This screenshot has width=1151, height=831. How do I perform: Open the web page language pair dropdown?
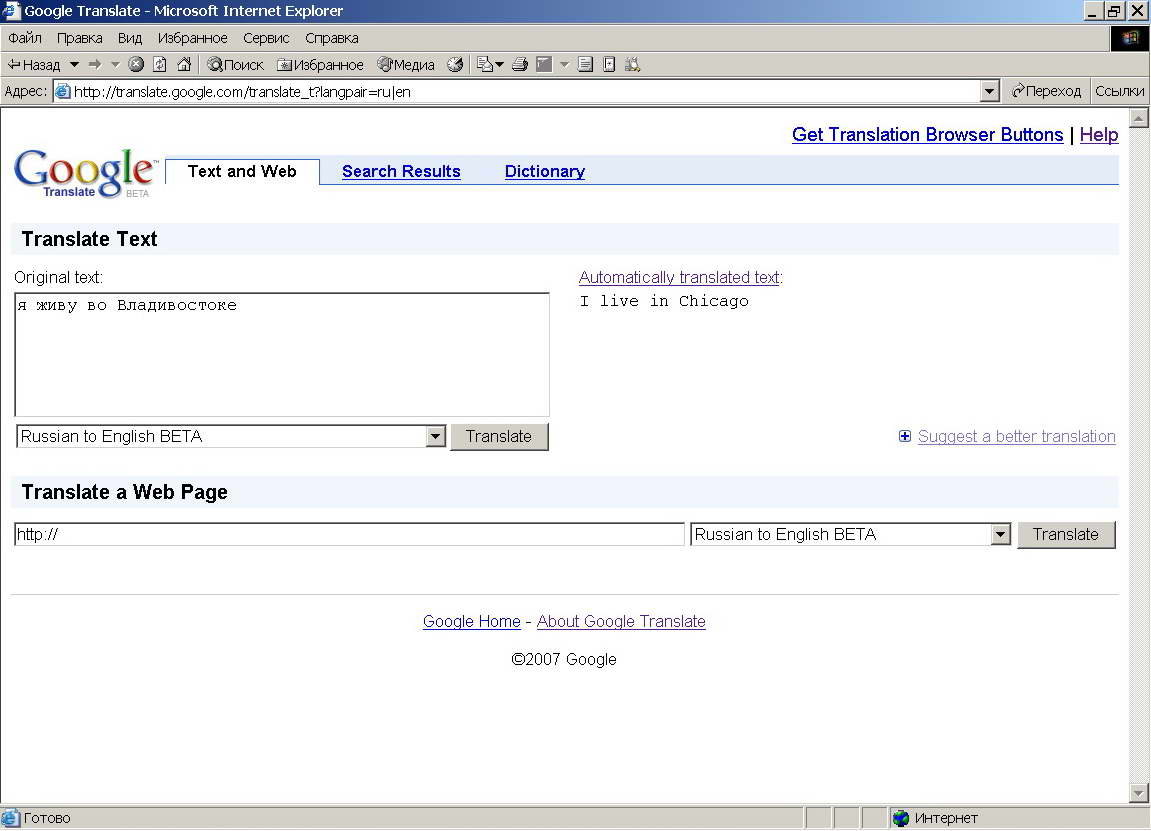pos(851,534)
